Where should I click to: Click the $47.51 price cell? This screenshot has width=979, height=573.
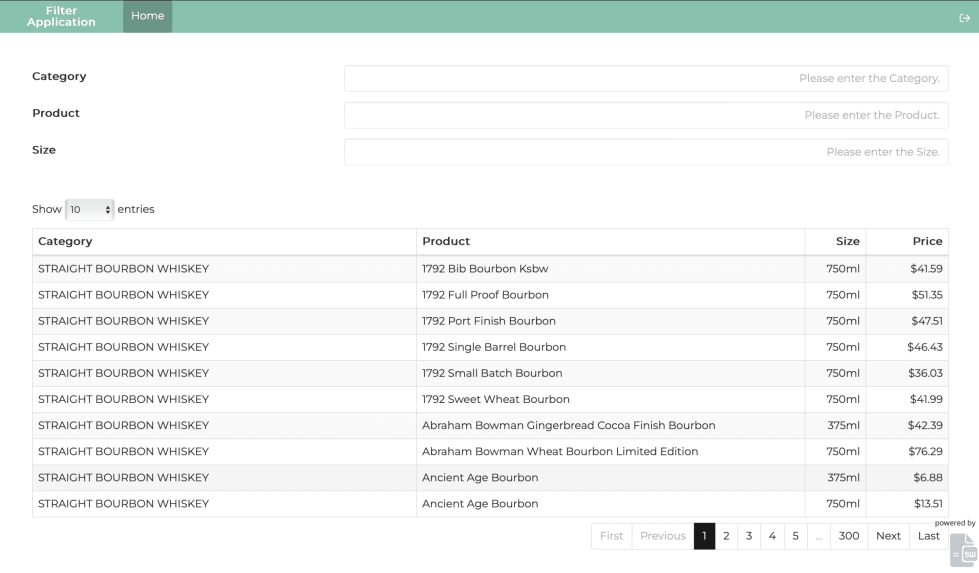click(x=907, y=321)
